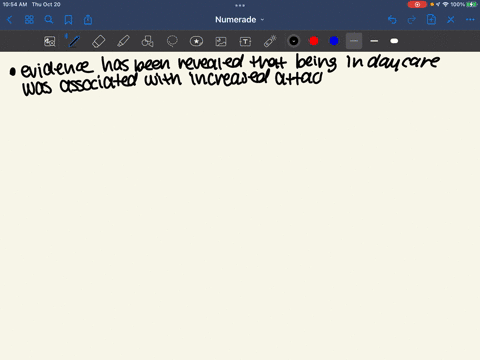This screenshot has height=360, width=480.
Task: Redo the last action
Action: pos(412,20)
